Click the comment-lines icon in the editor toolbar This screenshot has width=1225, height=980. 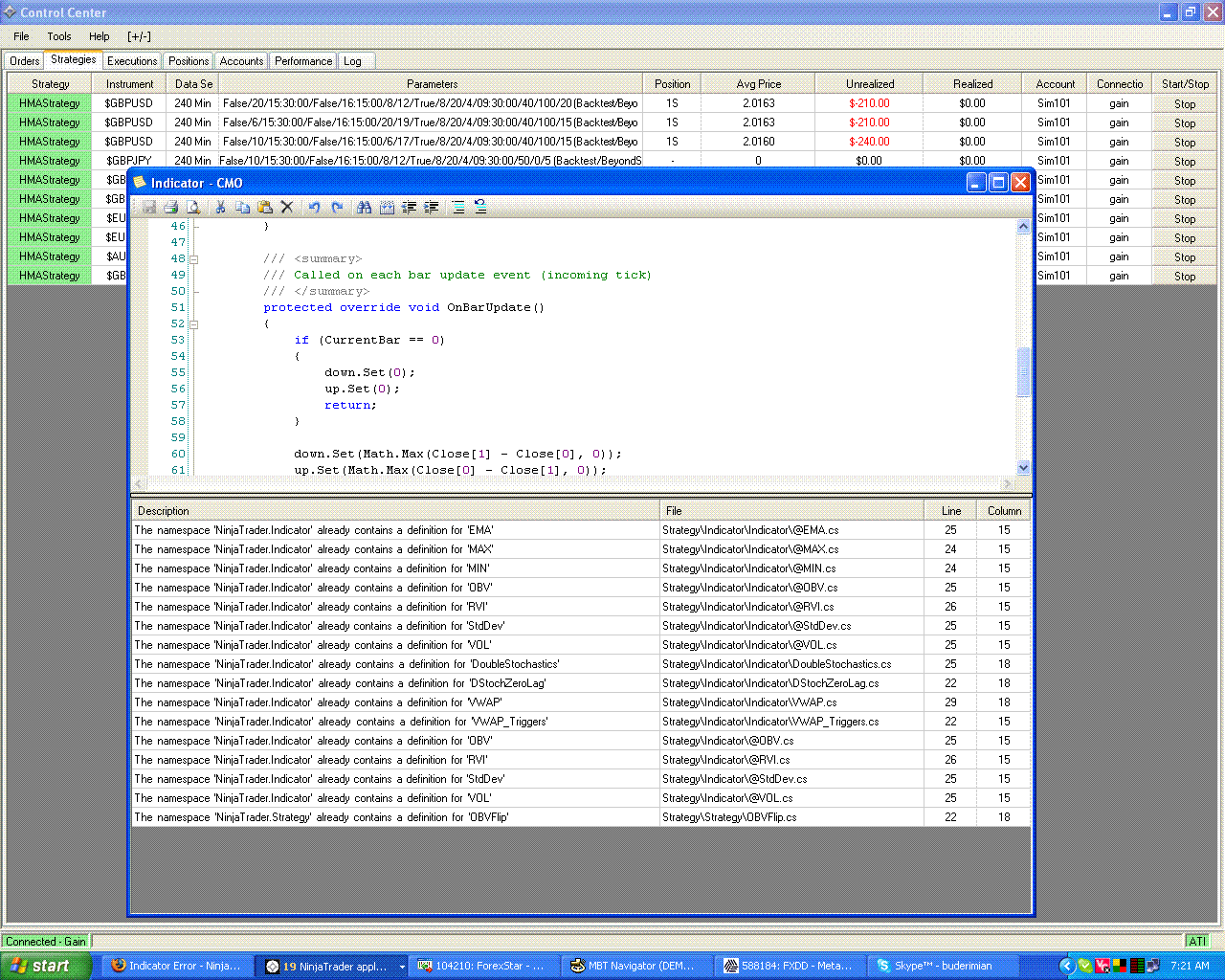458,207
